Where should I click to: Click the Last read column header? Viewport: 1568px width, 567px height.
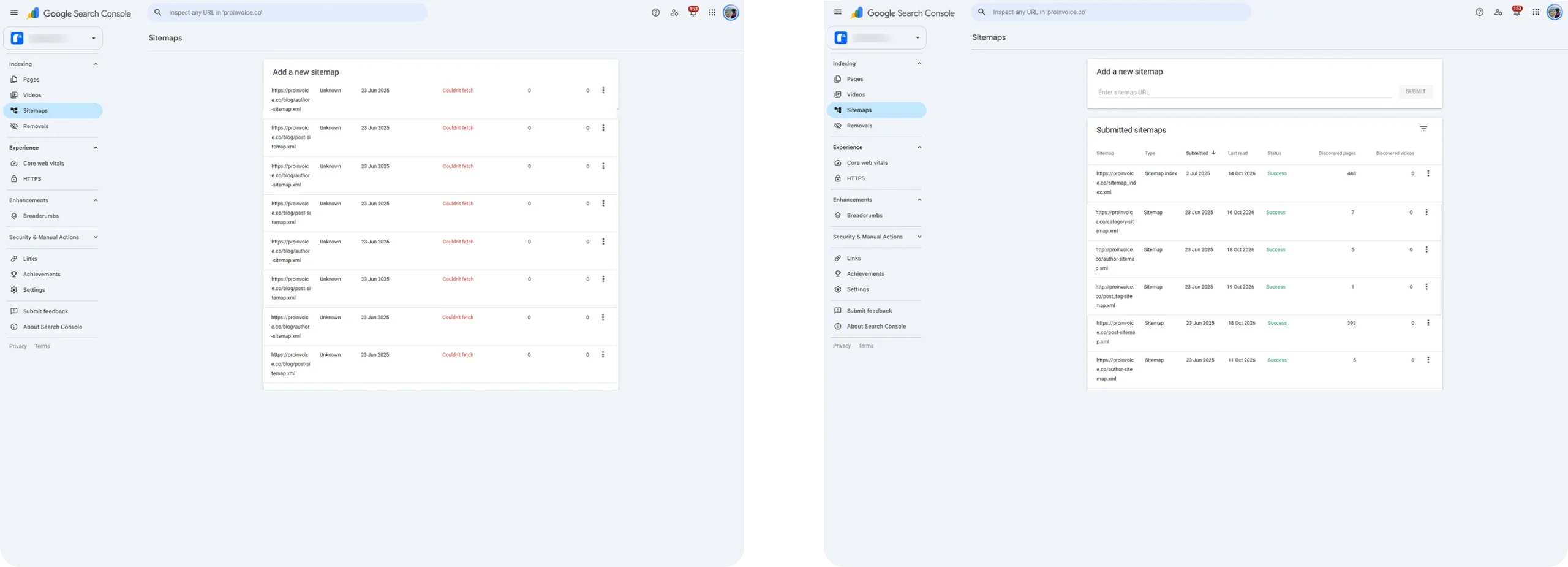pyautogui.click(x=1237, y=154)
